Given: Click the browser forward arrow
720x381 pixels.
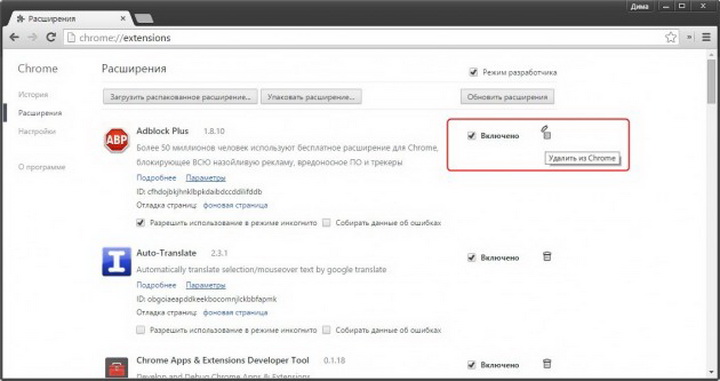Looking at the screenshot, I should (32, 38).
